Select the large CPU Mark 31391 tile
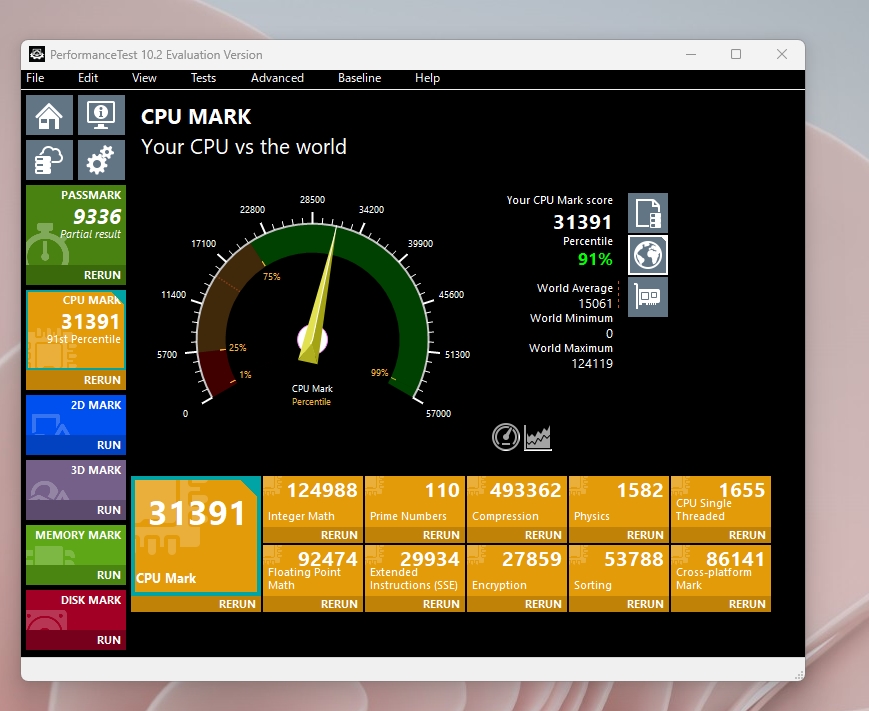 pyautogui.click(x=196, y=536)
